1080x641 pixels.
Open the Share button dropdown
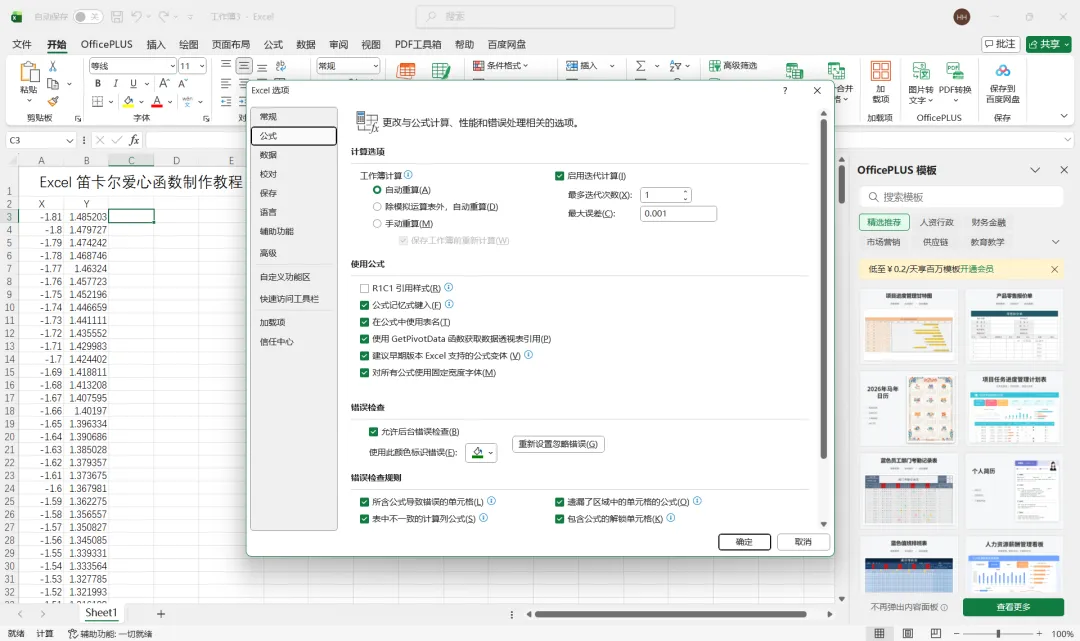click(1066, 44)
